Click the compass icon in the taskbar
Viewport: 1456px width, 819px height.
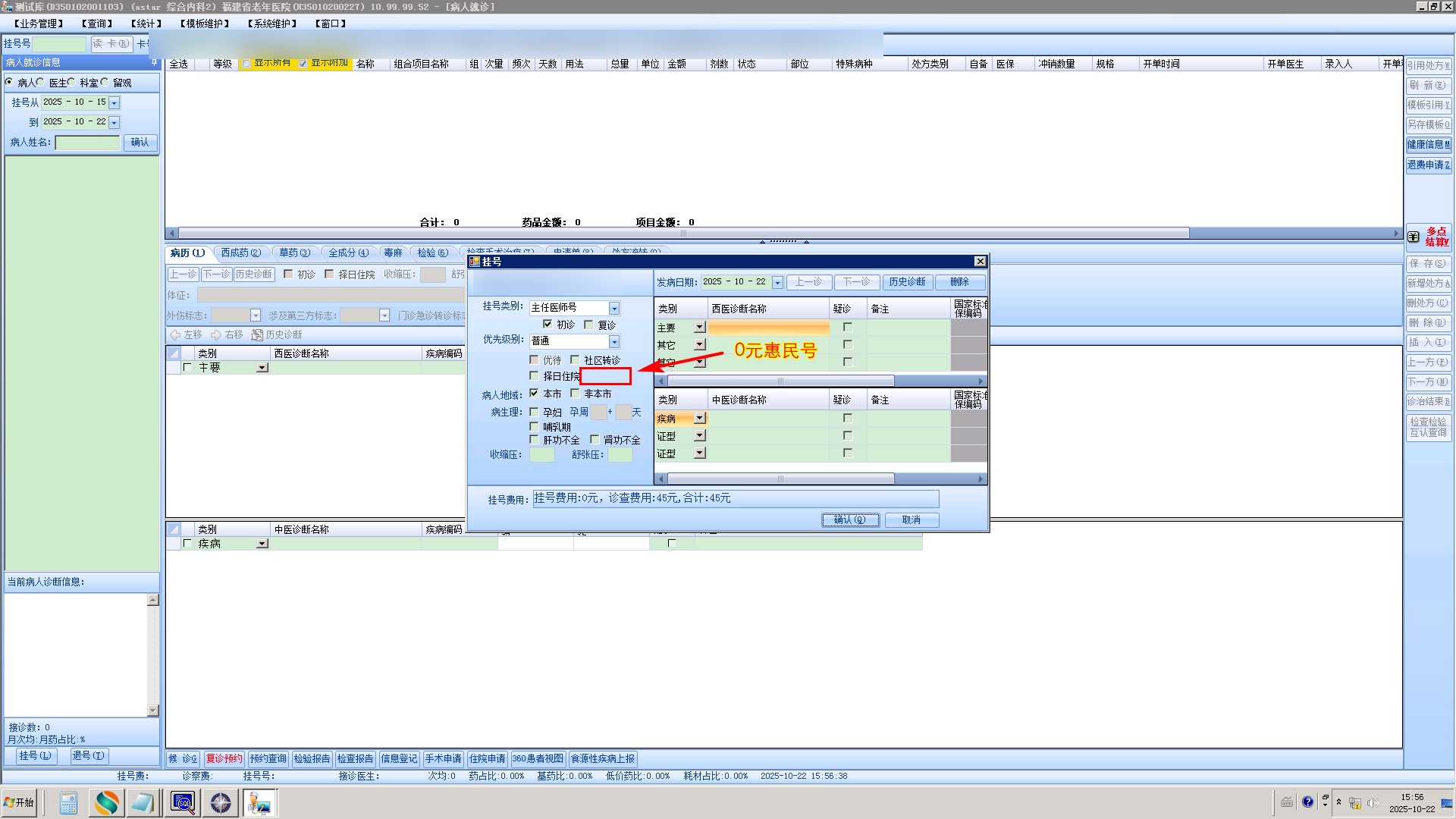coord(221,802)
